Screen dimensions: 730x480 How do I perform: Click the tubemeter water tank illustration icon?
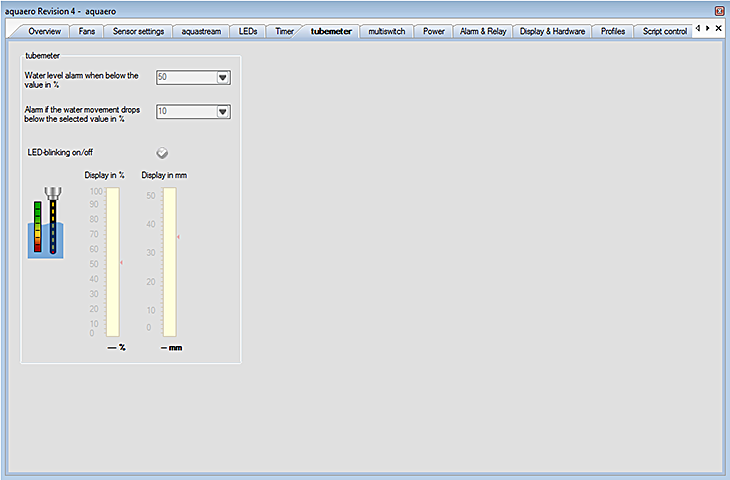(x=46, y=223)
